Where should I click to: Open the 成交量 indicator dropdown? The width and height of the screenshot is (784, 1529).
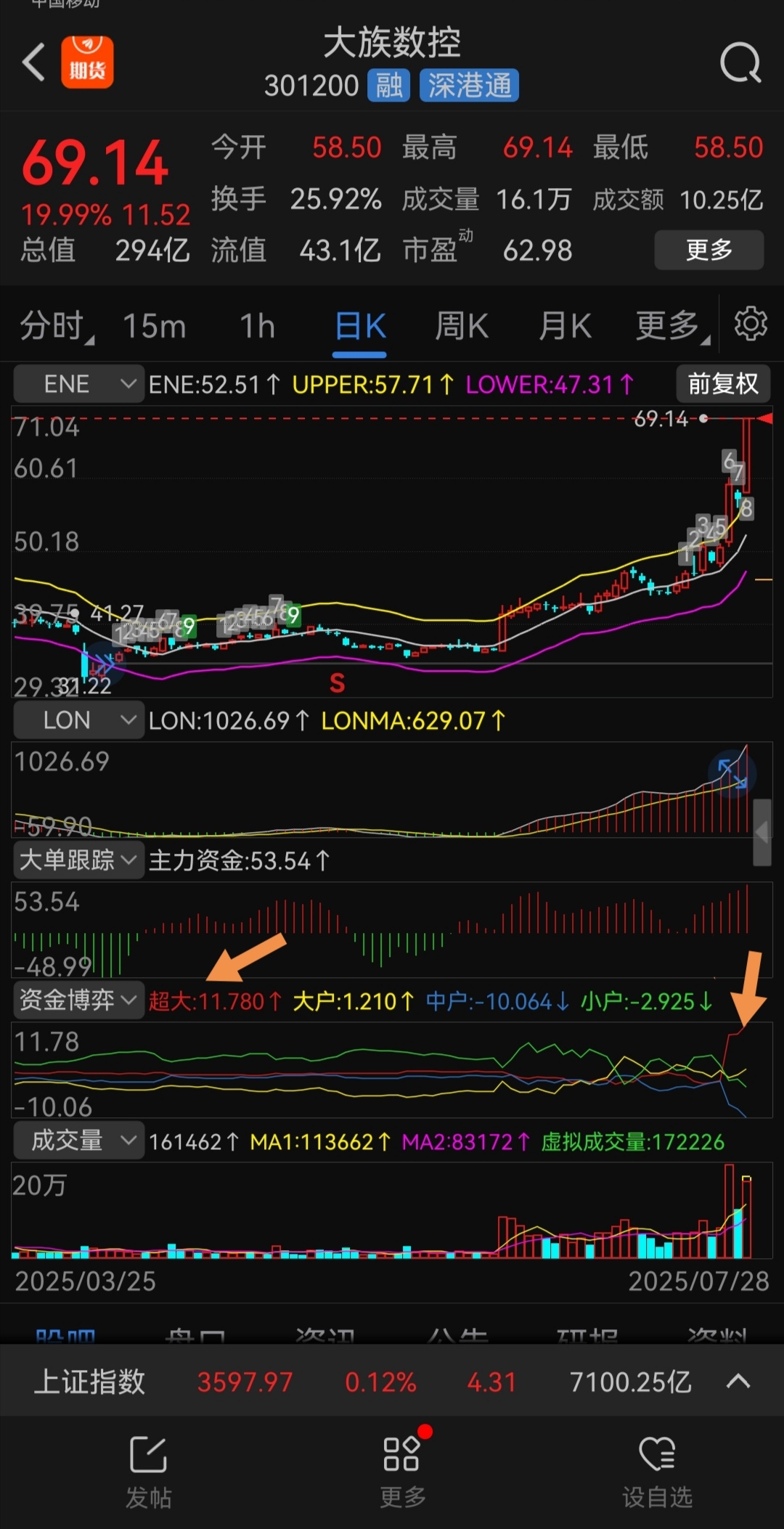pyautogui.click(x=78, y=1141)
